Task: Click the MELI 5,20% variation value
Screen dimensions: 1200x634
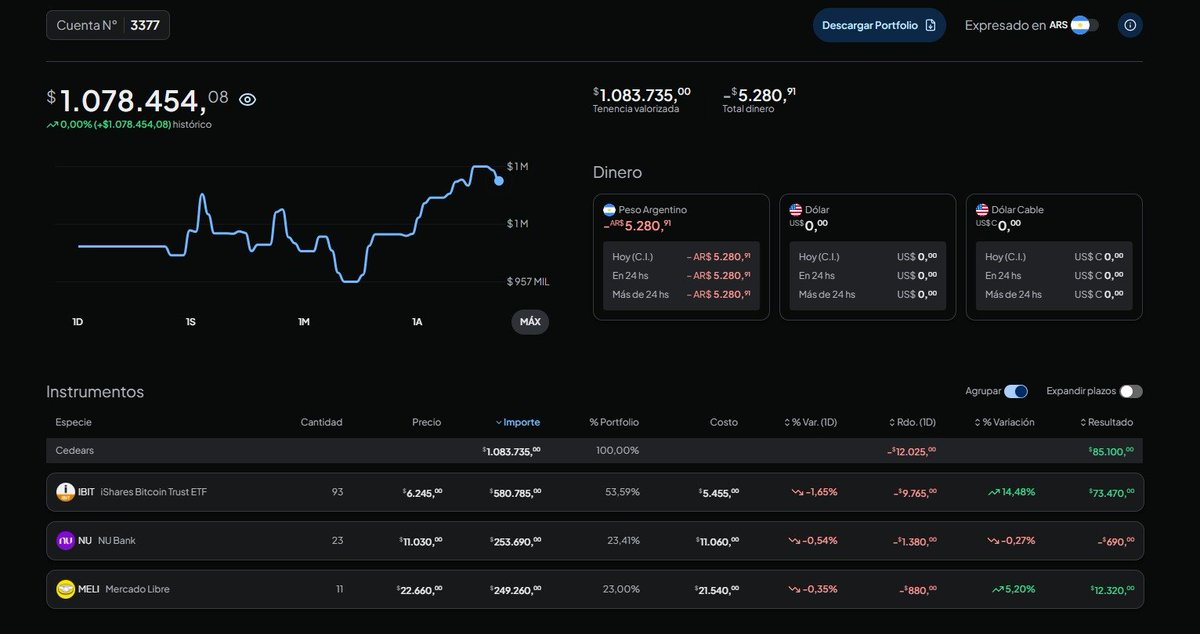Action: [x=1014, y=589]
